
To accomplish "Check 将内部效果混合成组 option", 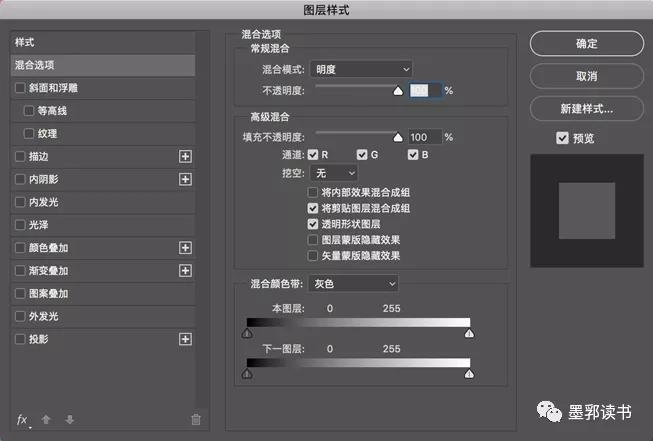I will tap(312, 192).
